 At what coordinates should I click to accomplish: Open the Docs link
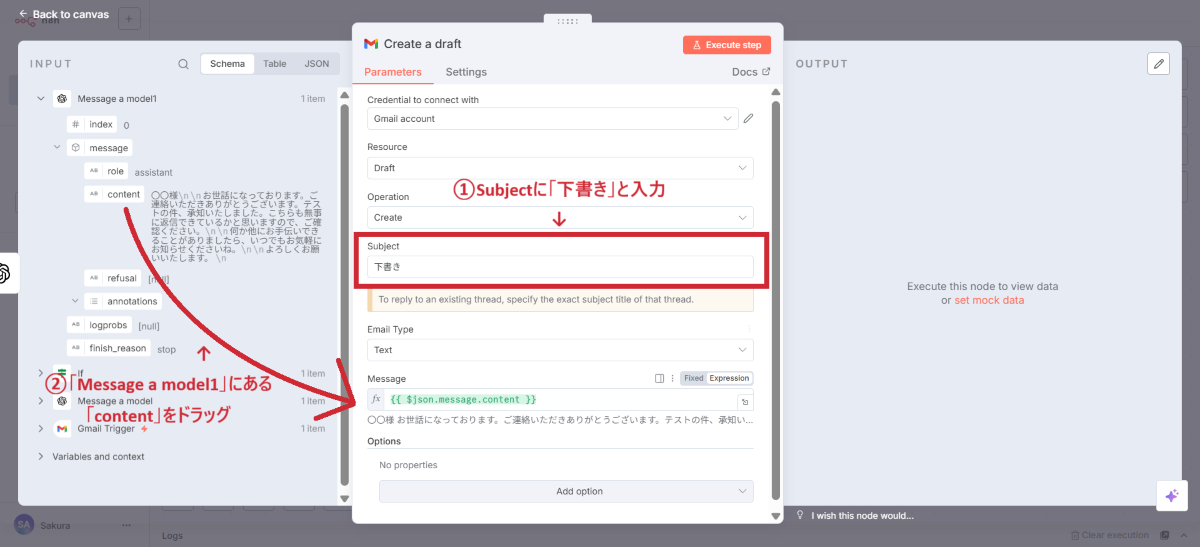point(751,72)
